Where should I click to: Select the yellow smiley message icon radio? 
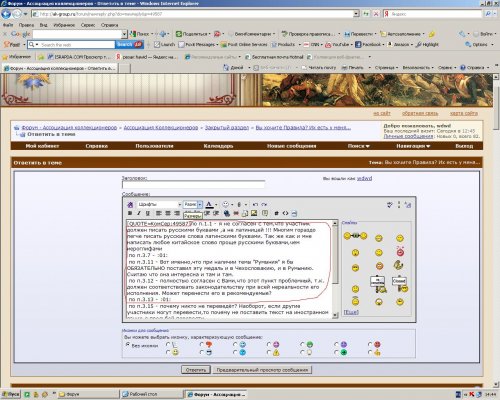click(x=168, y=352)
